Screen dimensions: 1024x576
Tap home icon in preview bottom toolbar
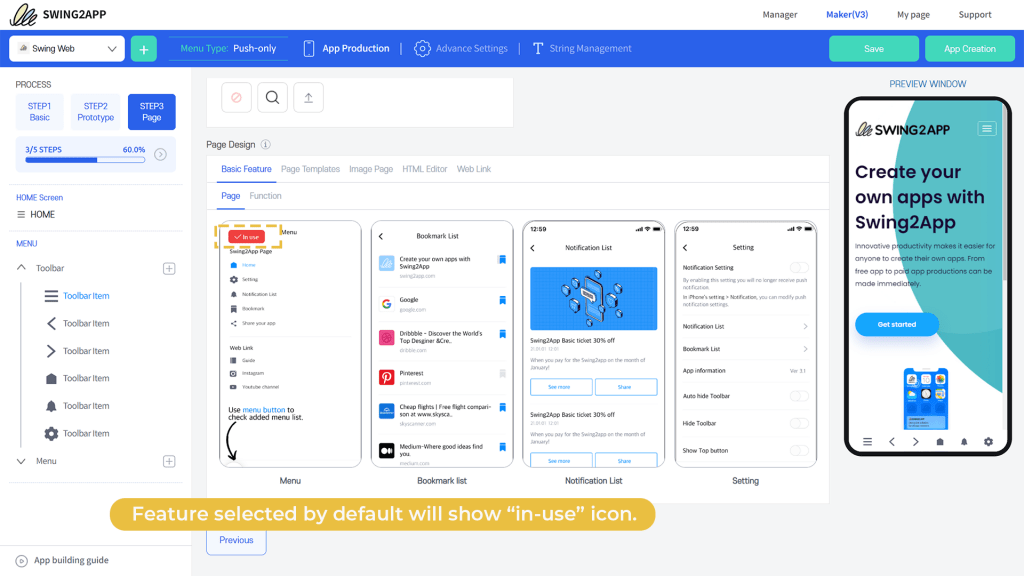tap(940, 442)
